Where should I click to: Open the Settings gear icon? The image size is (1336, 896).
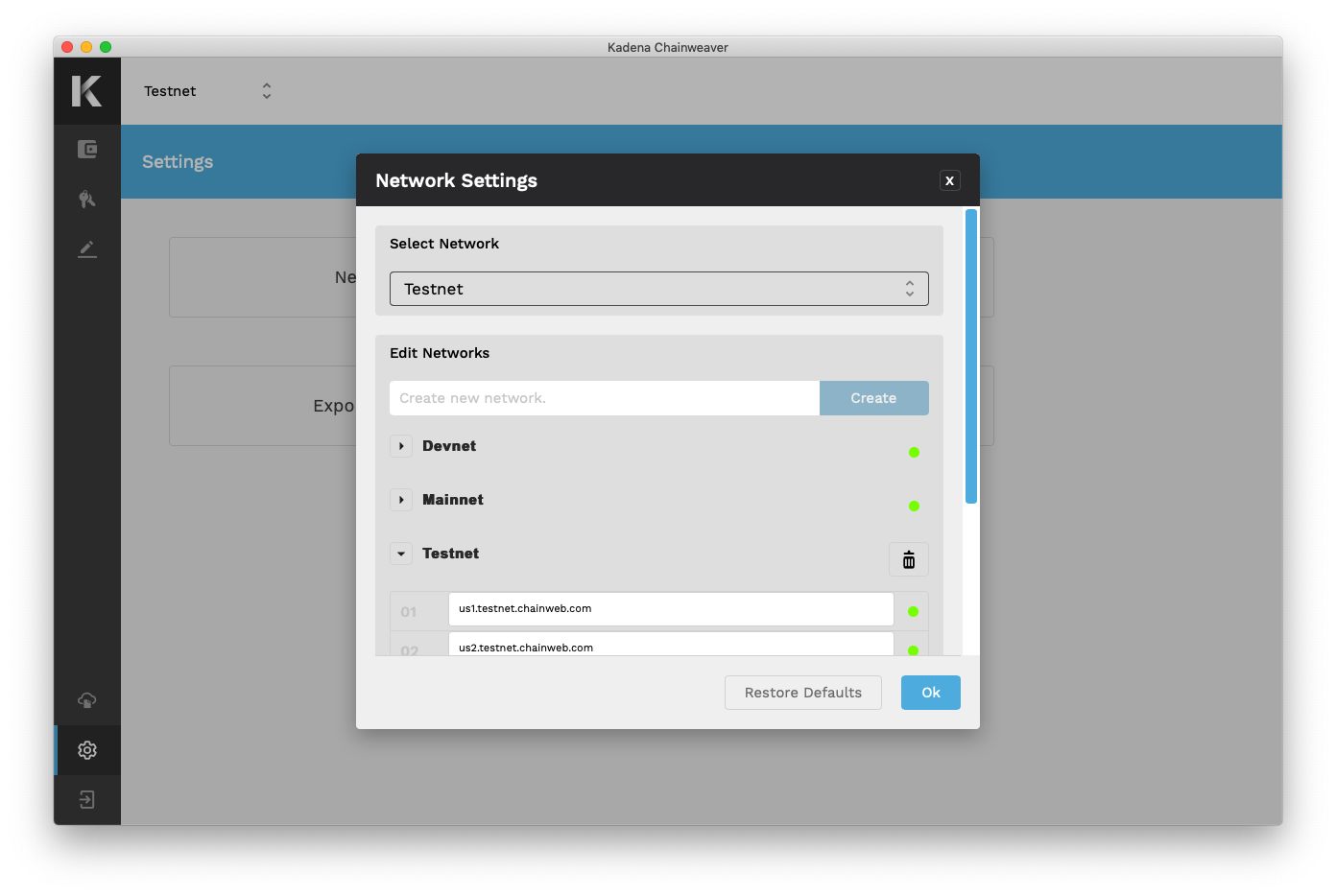[x=87, y=750]
